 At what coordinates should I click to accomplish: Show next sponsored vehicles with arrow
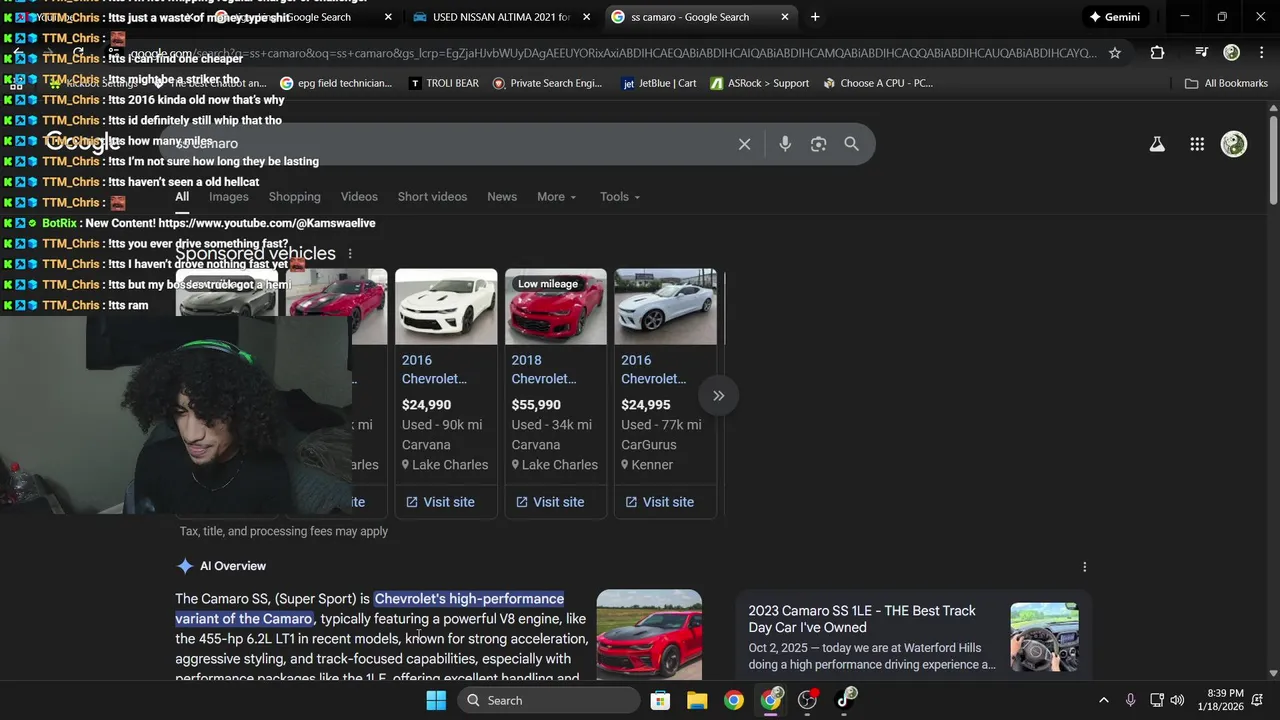click(718, 396)
